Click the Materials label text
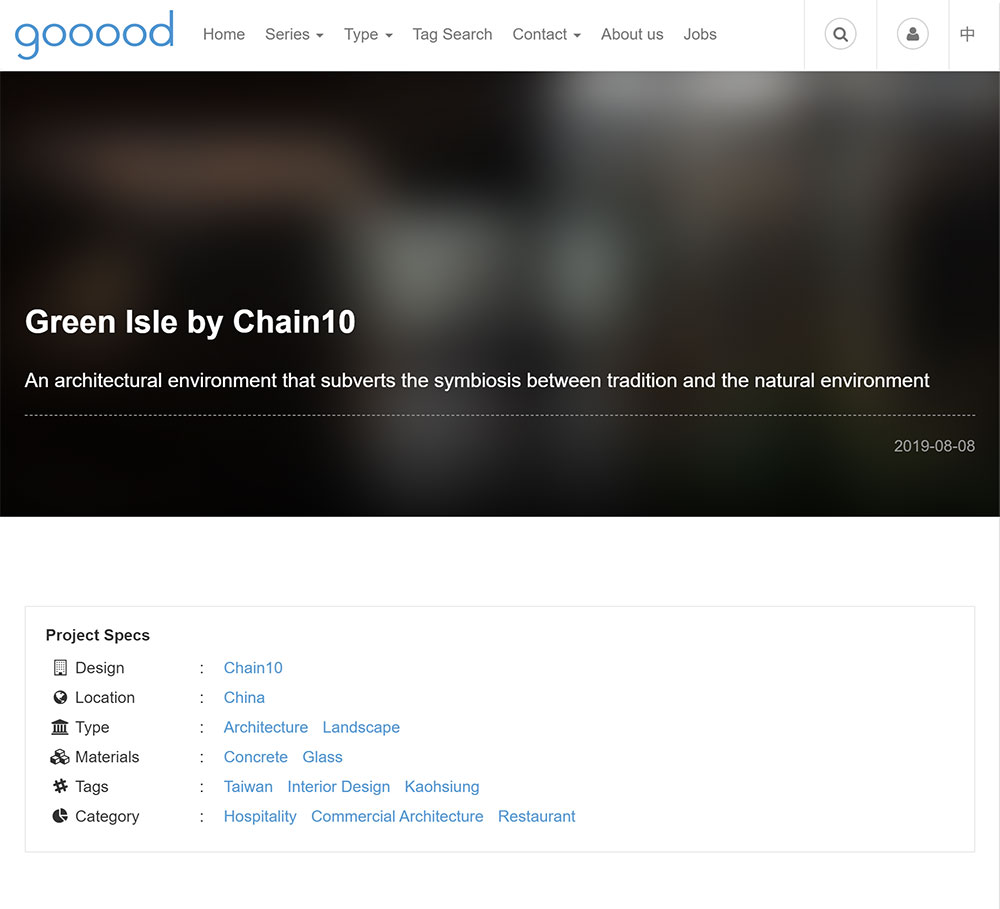This screenshot has width=1000, height=909. click(x=107, y=757)
